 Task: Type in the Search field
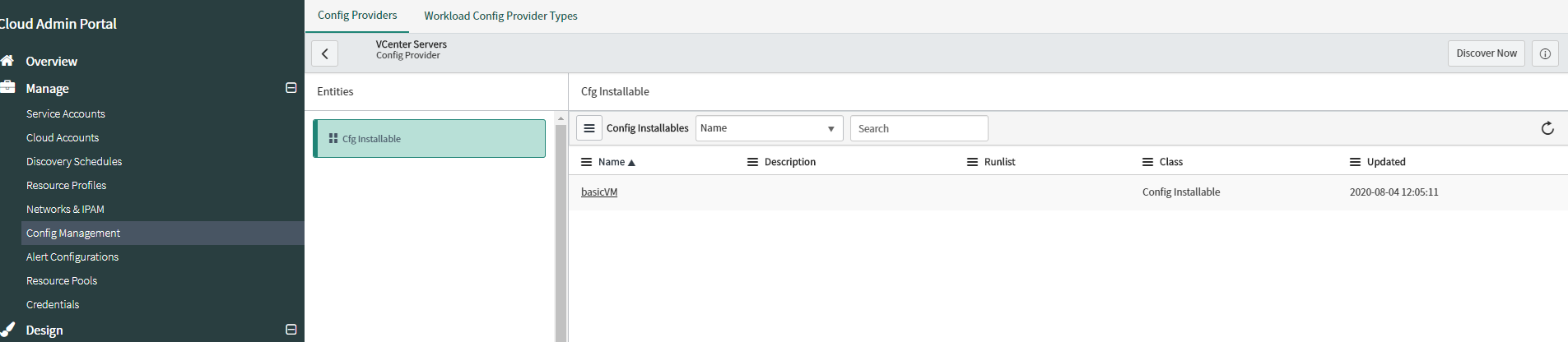pyautogui.click(x=919, y=128)
